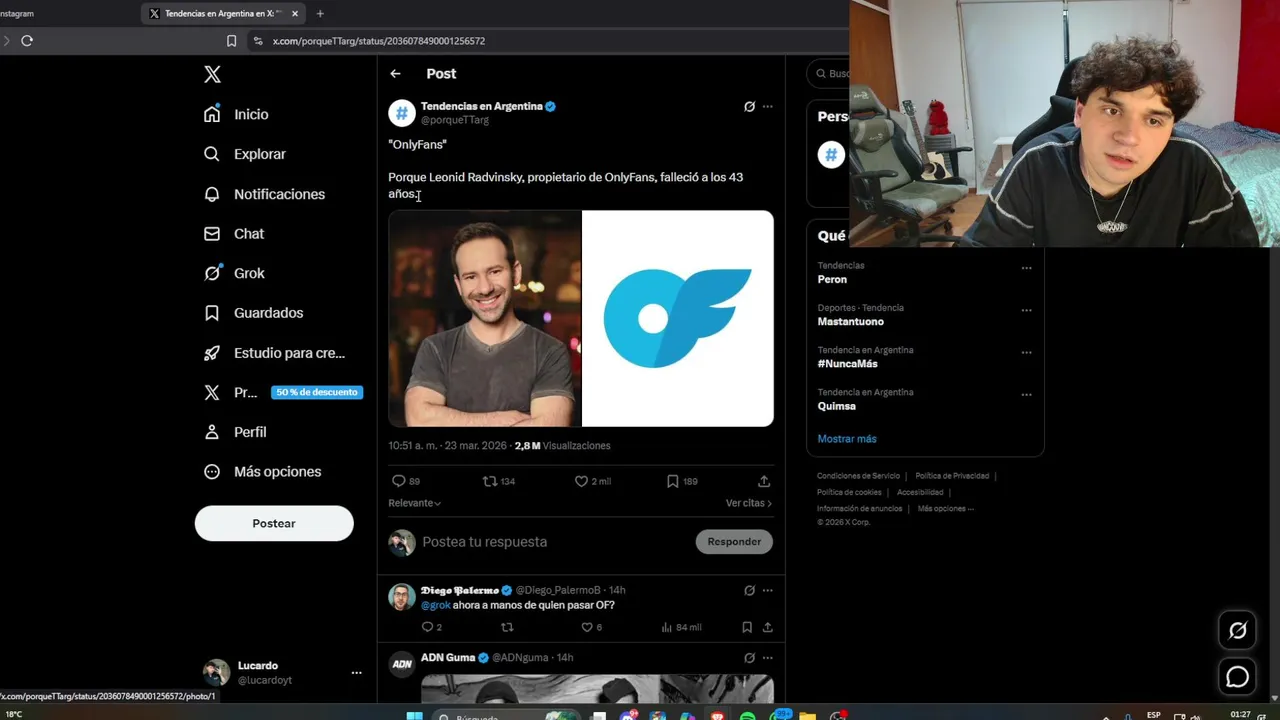Screen dimensions: 1280x720
Task: Click Condiciones de Servicio footer link
Action: coord(858,476)
